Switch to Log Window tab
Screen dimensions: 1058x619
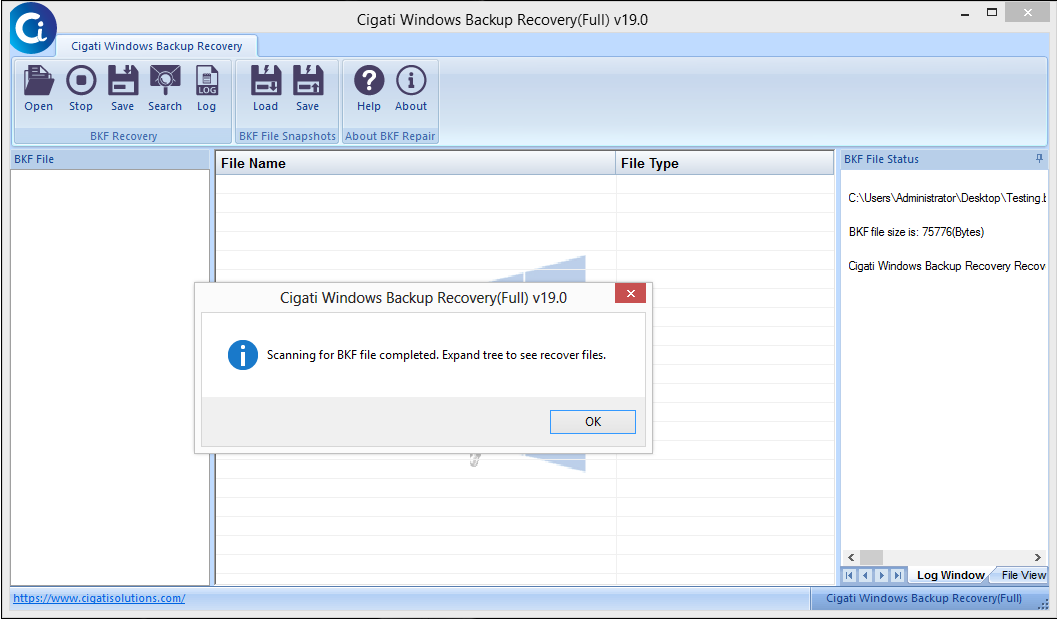pyautogui.click(x=950, y=575)
